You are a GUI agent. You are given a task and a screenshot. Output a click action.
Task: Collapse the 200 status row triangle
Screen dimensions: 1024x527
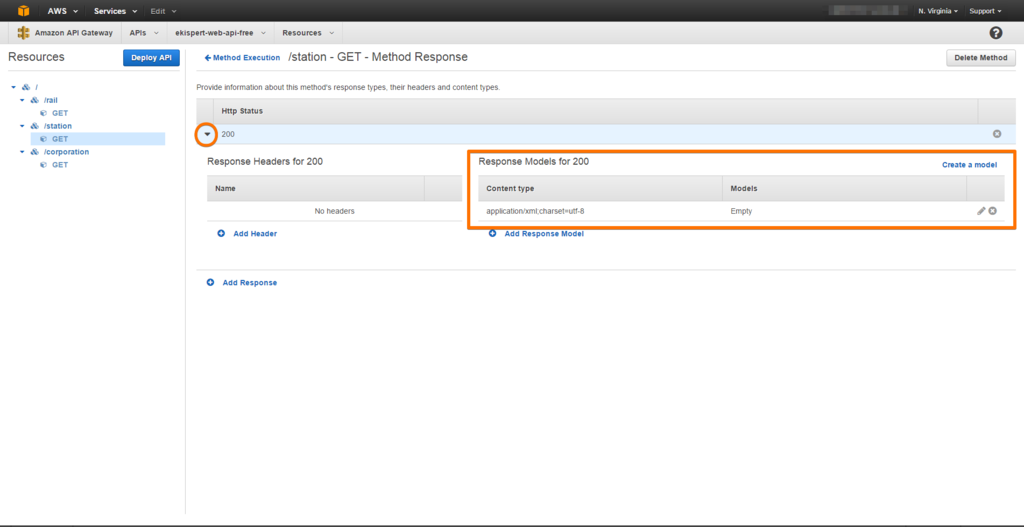tap(207, 134)
